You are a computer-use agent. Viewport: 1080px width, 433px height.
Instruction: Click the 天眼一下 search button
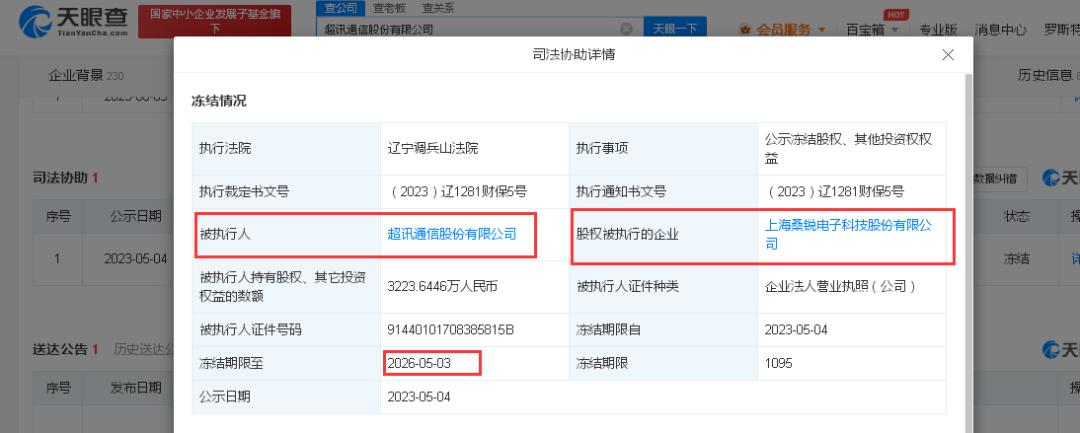tap(675, 29)
